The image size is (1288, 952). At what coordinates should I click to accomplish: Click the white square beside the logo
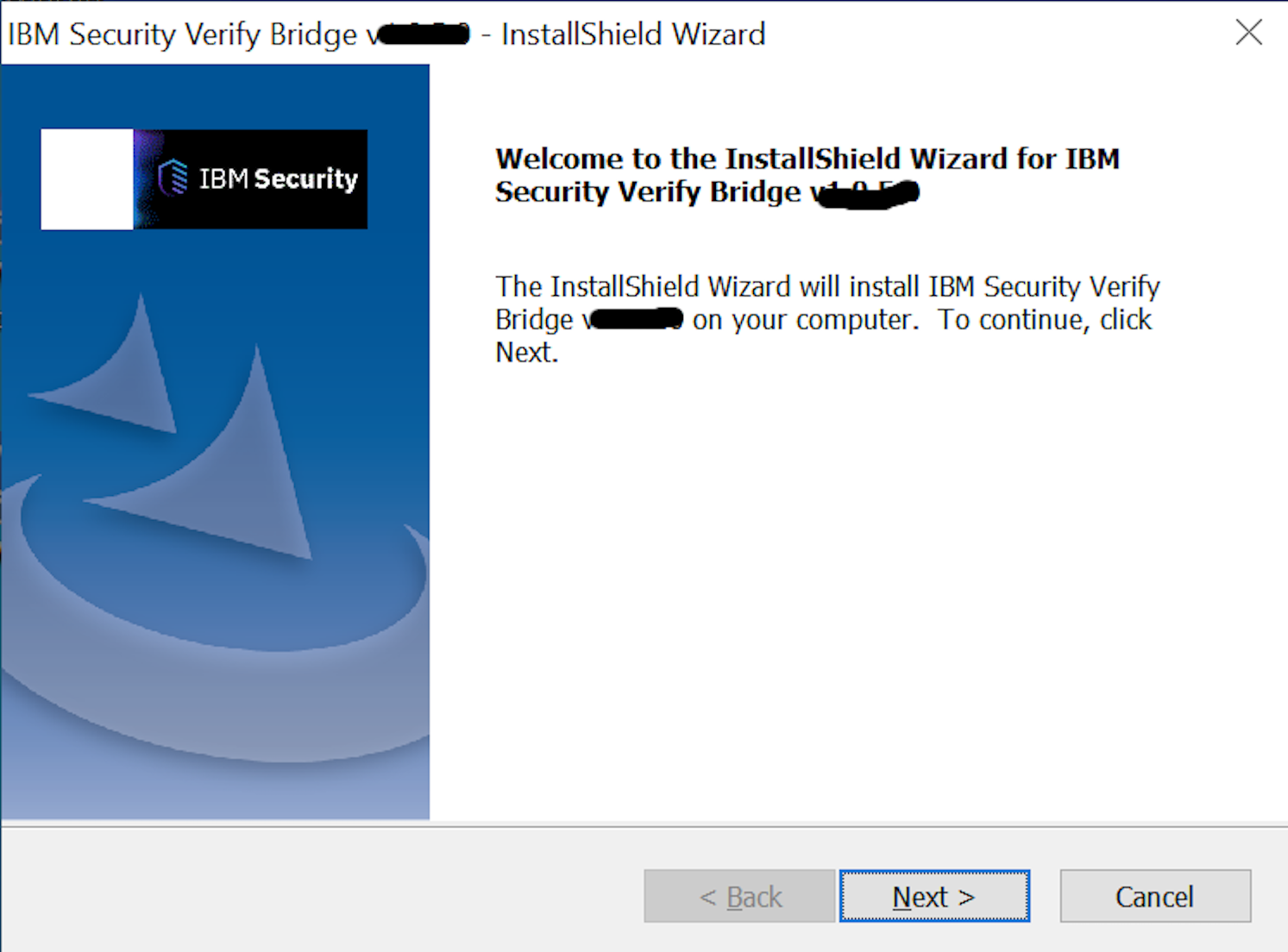pyautogui.click(x=87, y=179)
